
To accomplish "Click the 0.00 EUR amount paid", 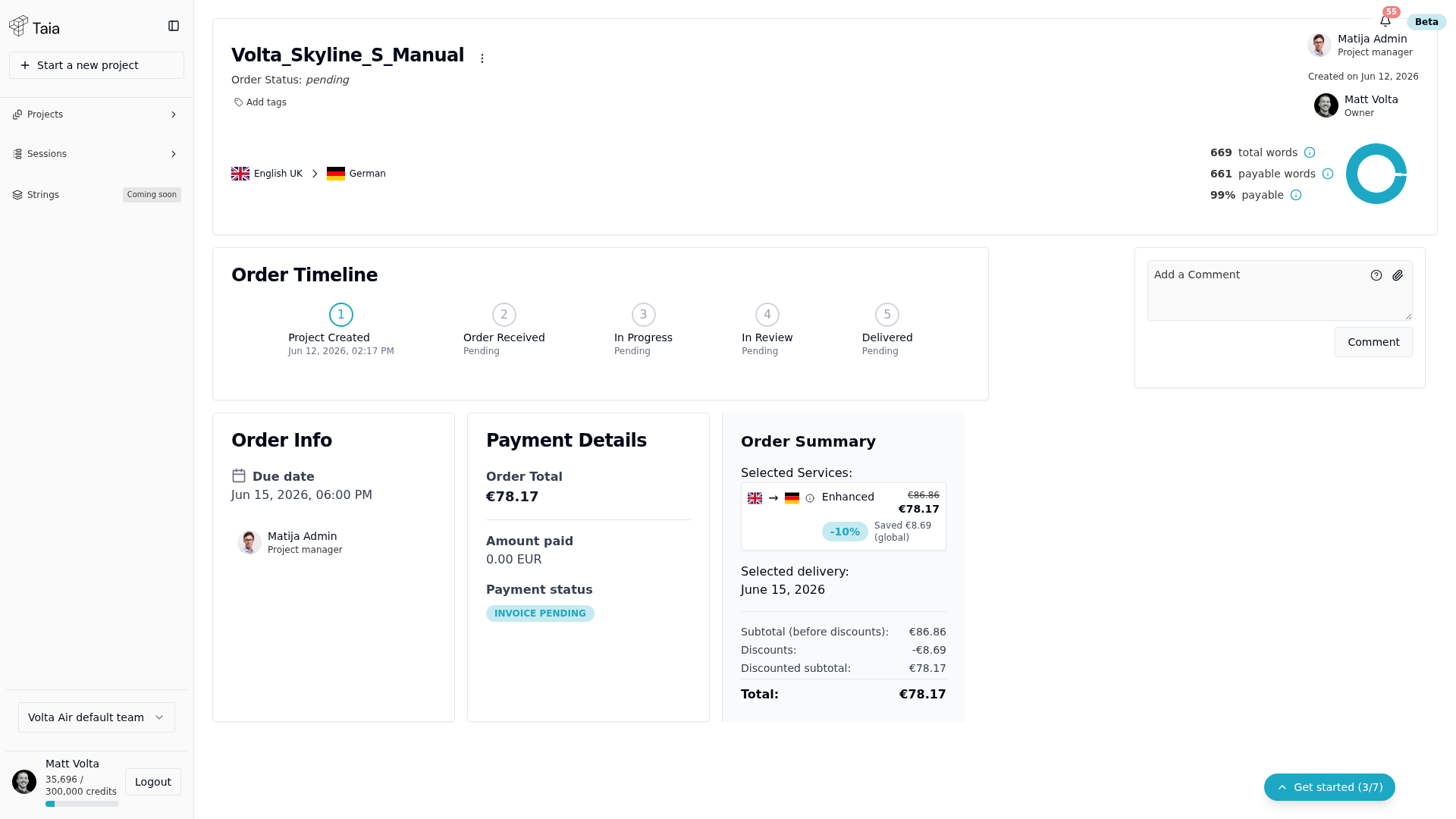I will tap(513, 560).
